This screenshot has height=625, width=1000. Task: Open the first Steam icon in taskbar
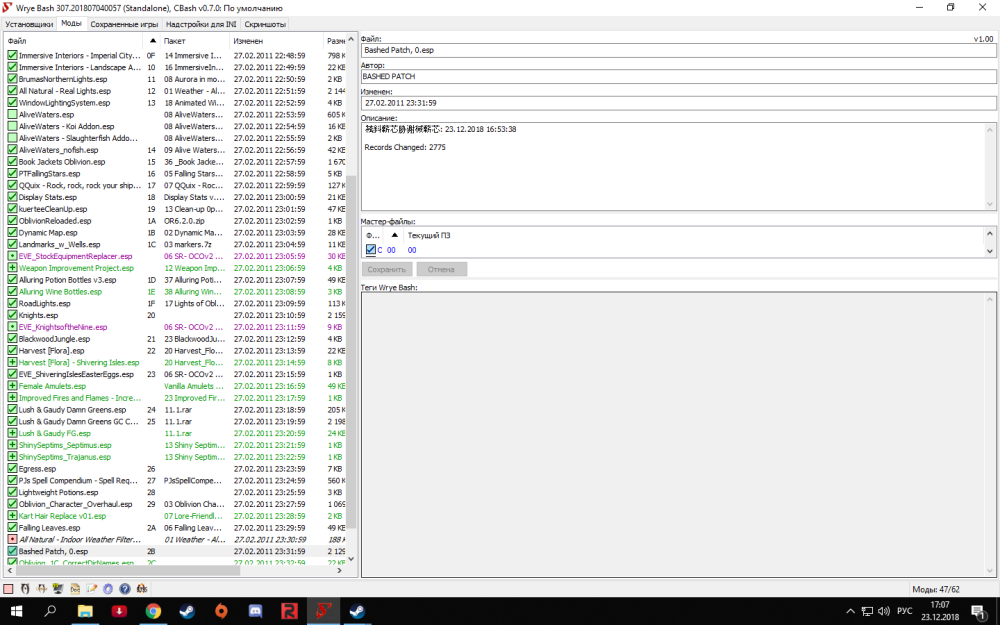187,611
